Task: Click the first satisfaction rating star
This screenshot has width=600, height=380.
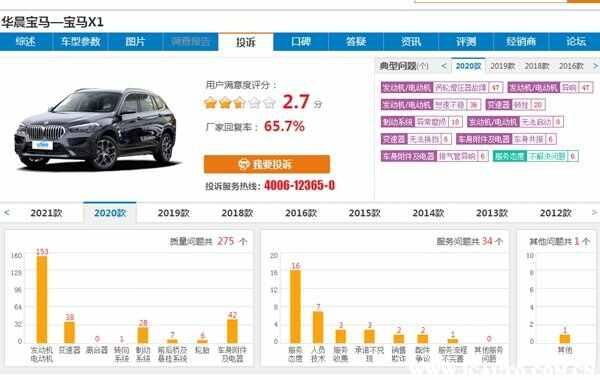Action: 210,103
